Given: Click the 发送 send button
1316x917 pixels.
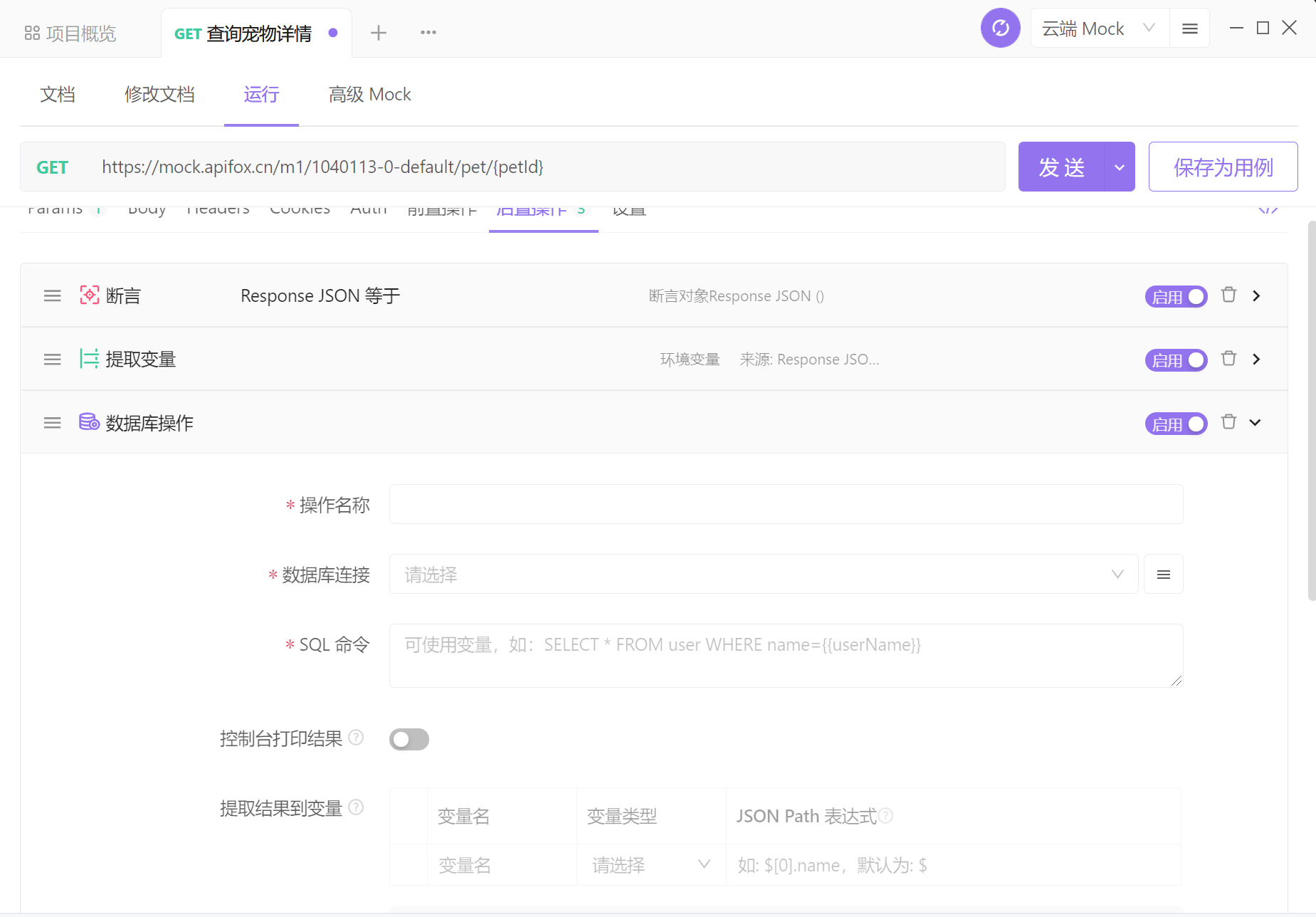Looking at the screenshot, I should click(1062, 167).
